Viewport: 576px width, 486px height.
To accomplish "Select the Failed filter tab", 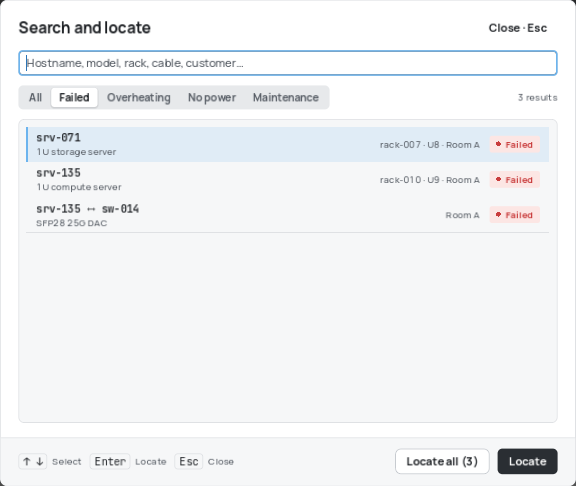I will tap(74, 97).
